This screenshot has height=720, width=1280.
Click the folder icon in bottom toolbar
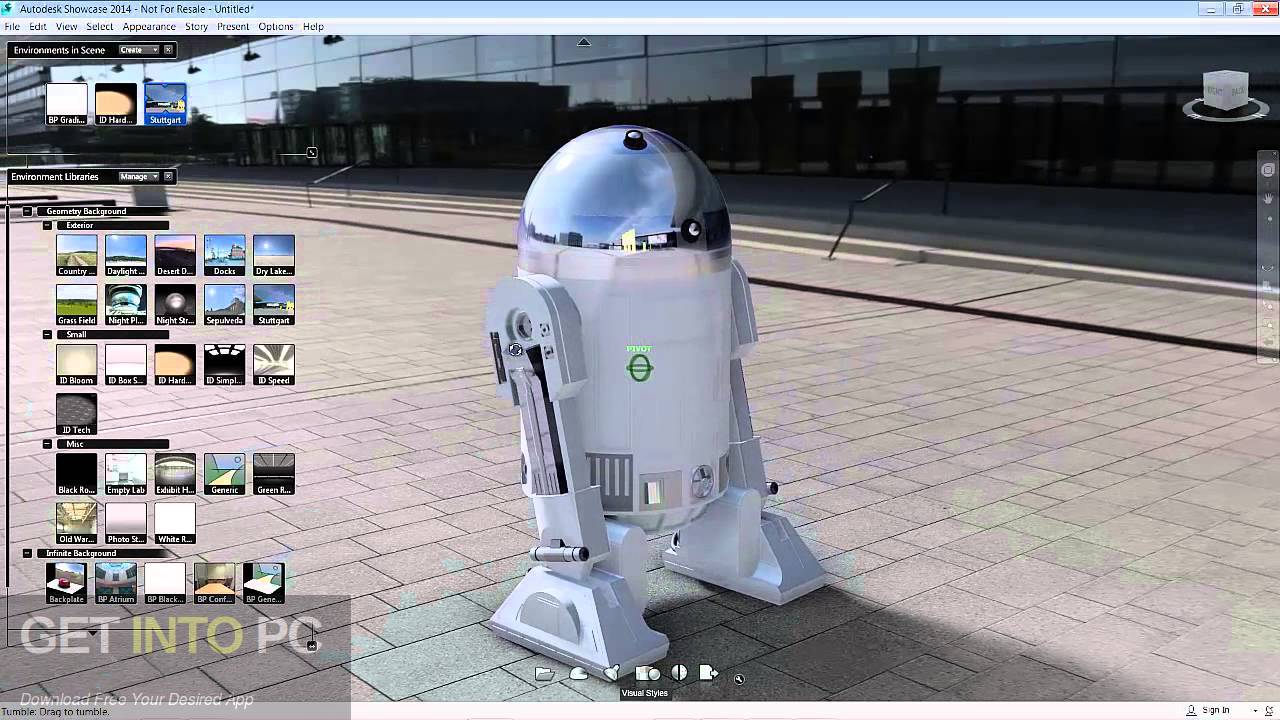tap(544, 674)
